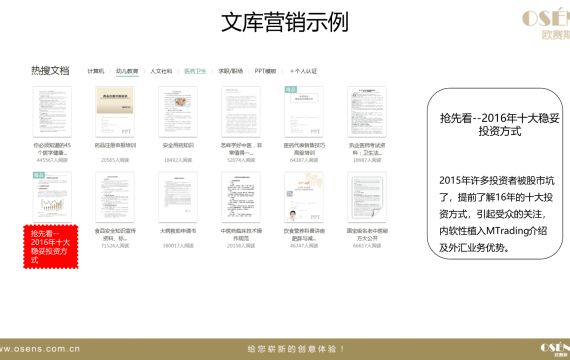Viewport: 570px width, 360px height.
Task: Open the chart thumbnail above the red label
Action: click(52, 197)
